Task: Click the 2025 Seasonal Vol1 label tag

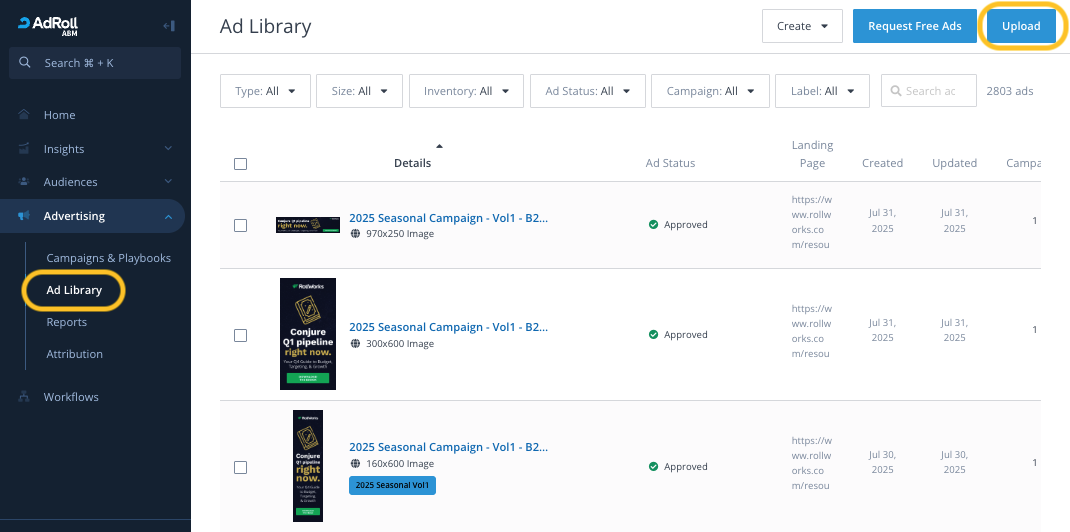Action: pos(392,485)
